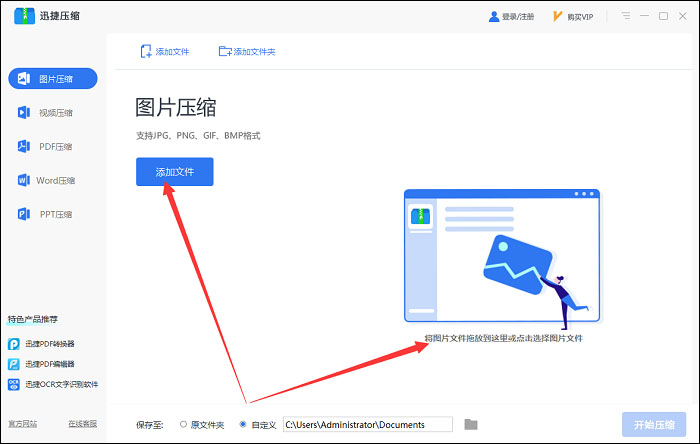Viewport: 700px width, 444px height.
Task: Click the 视频压缩 sidebar icon
Action: [x=24, y=112]
